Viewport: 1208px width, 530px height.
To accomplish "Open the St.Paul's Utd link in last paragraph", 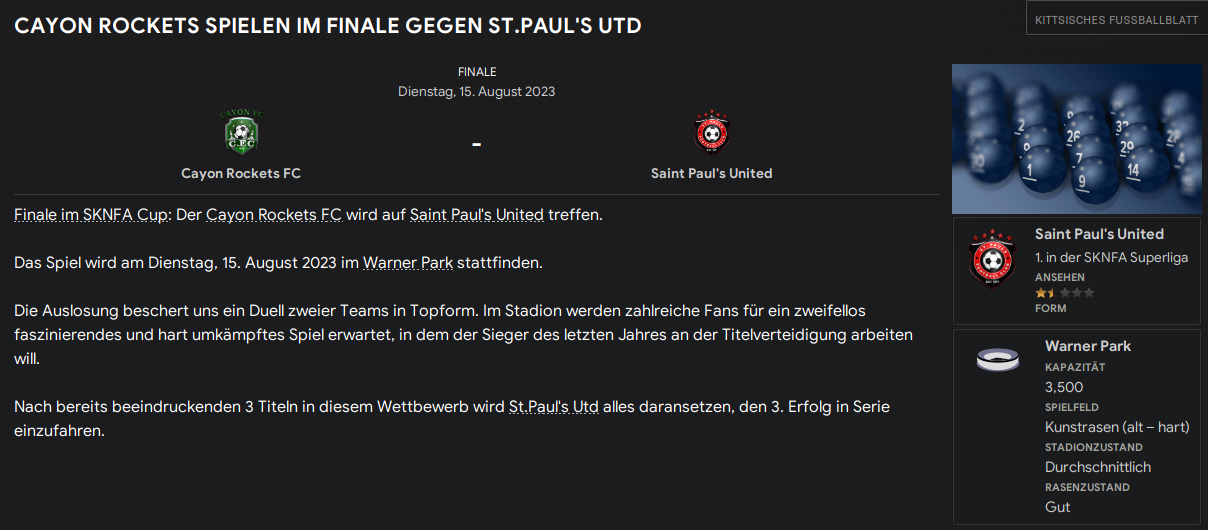I will coord(553,407).
